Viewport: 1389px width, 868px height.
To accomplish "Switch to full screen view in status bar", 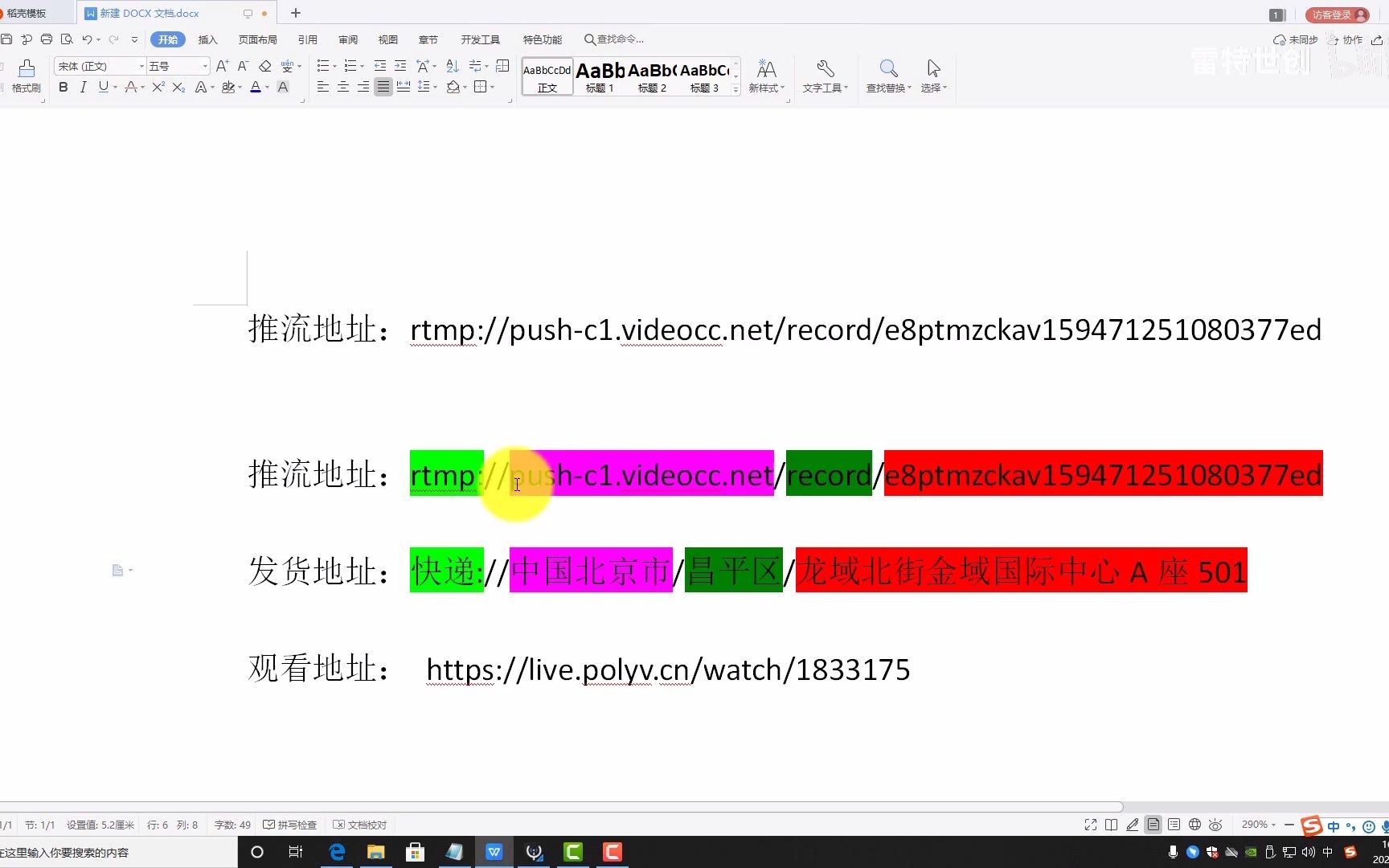I will pos(1091,825).
